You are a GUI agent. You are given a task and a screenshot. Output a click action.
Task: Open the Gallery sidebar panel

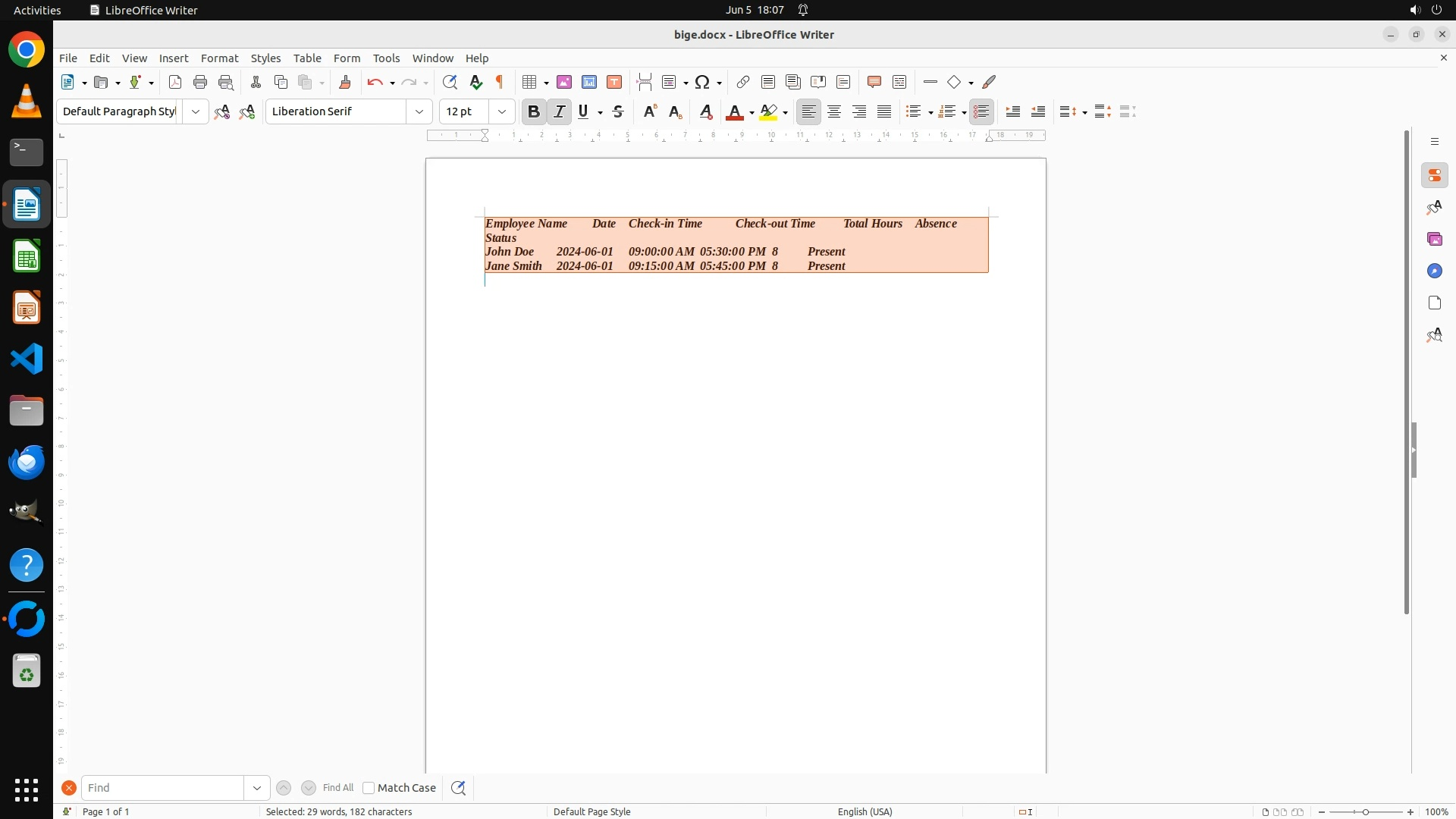coord(1434,239)
